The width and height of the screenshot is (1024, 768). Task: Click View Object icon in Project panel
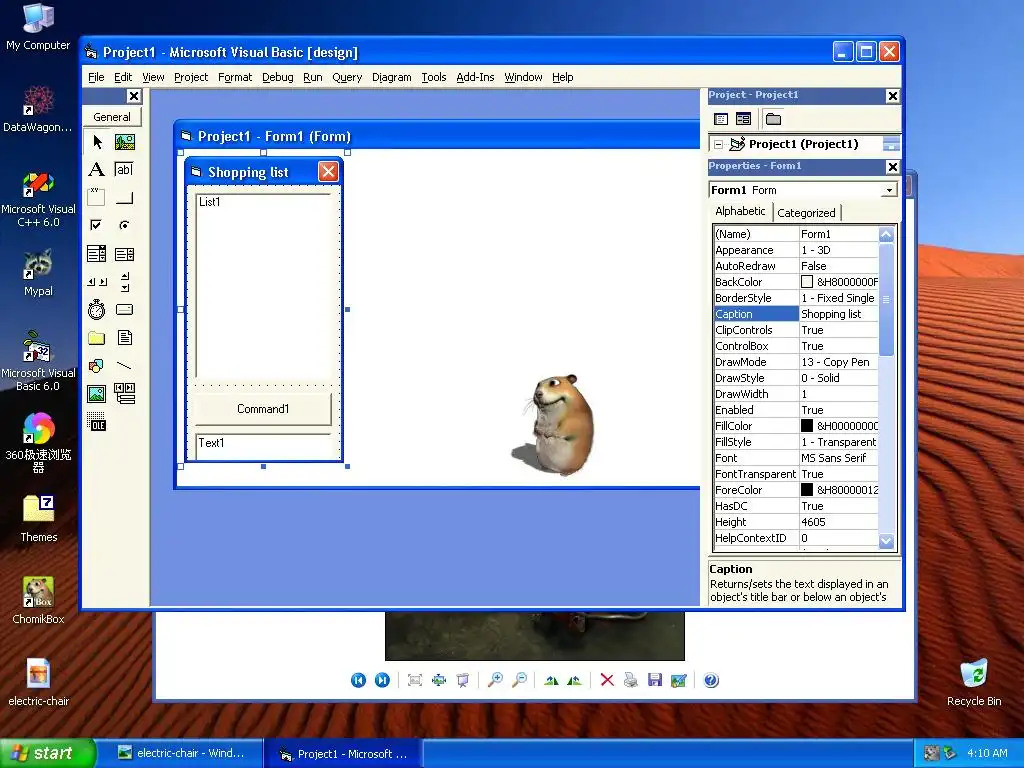(x=743, y=119)
